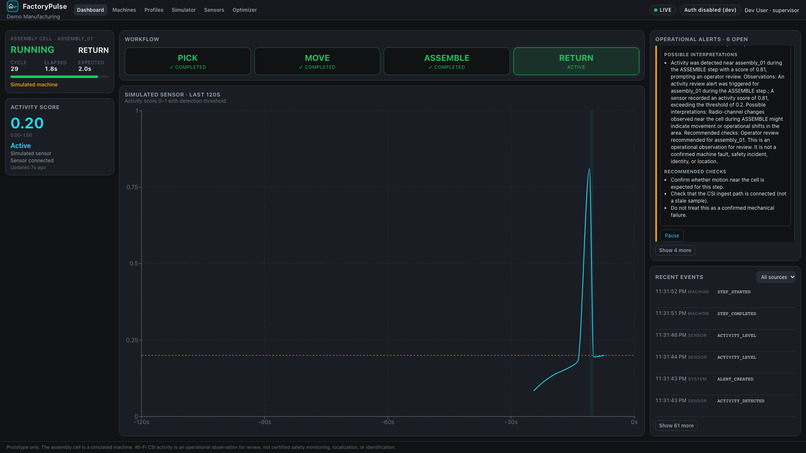Click the dotted detection threshold line
This screenshot has width=806, height=453.
point(388,355)
